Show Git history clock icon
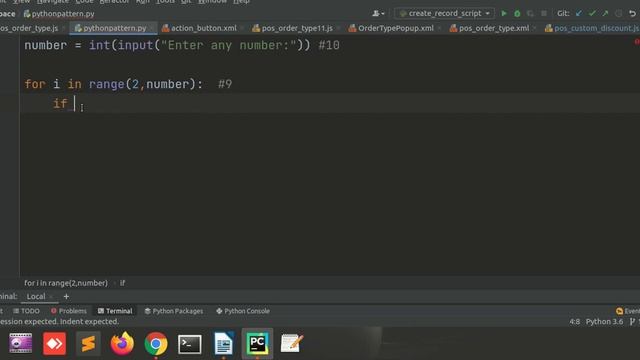Viewport: 640px width, 360px height. pos(619,13)
